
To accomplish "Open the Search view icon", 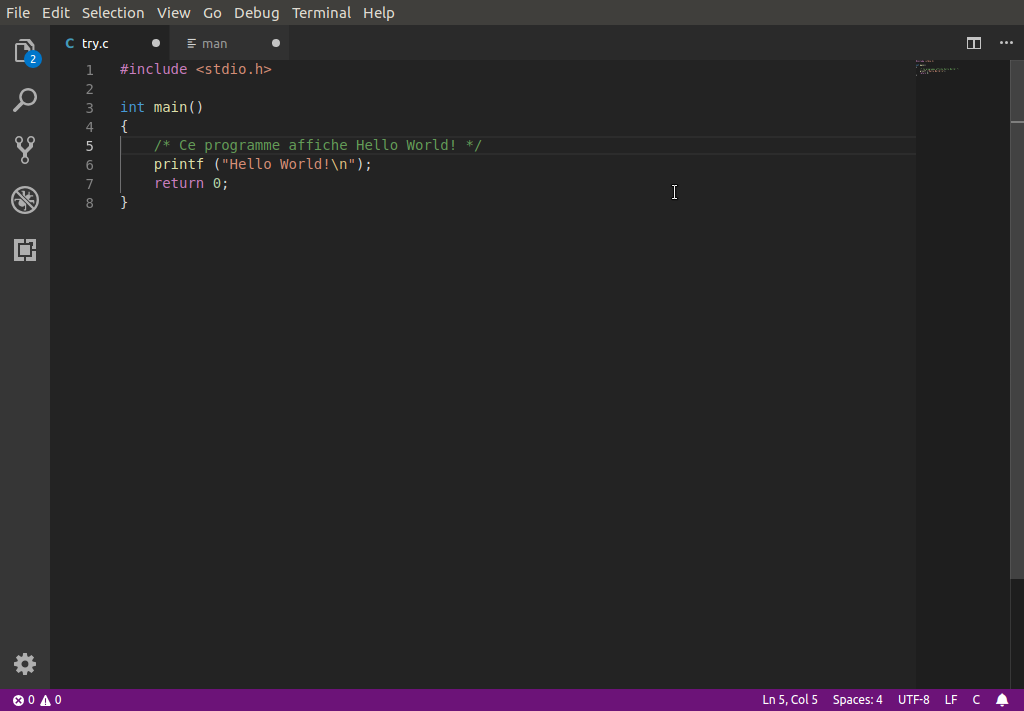I will 25,100.
